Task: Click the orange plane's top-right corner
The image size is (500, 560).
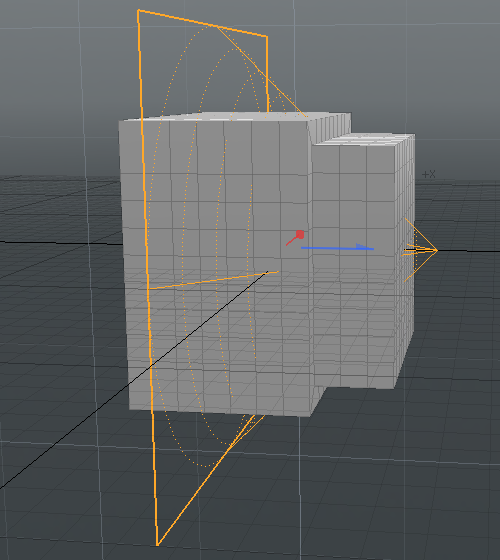Action: (267, 36)
